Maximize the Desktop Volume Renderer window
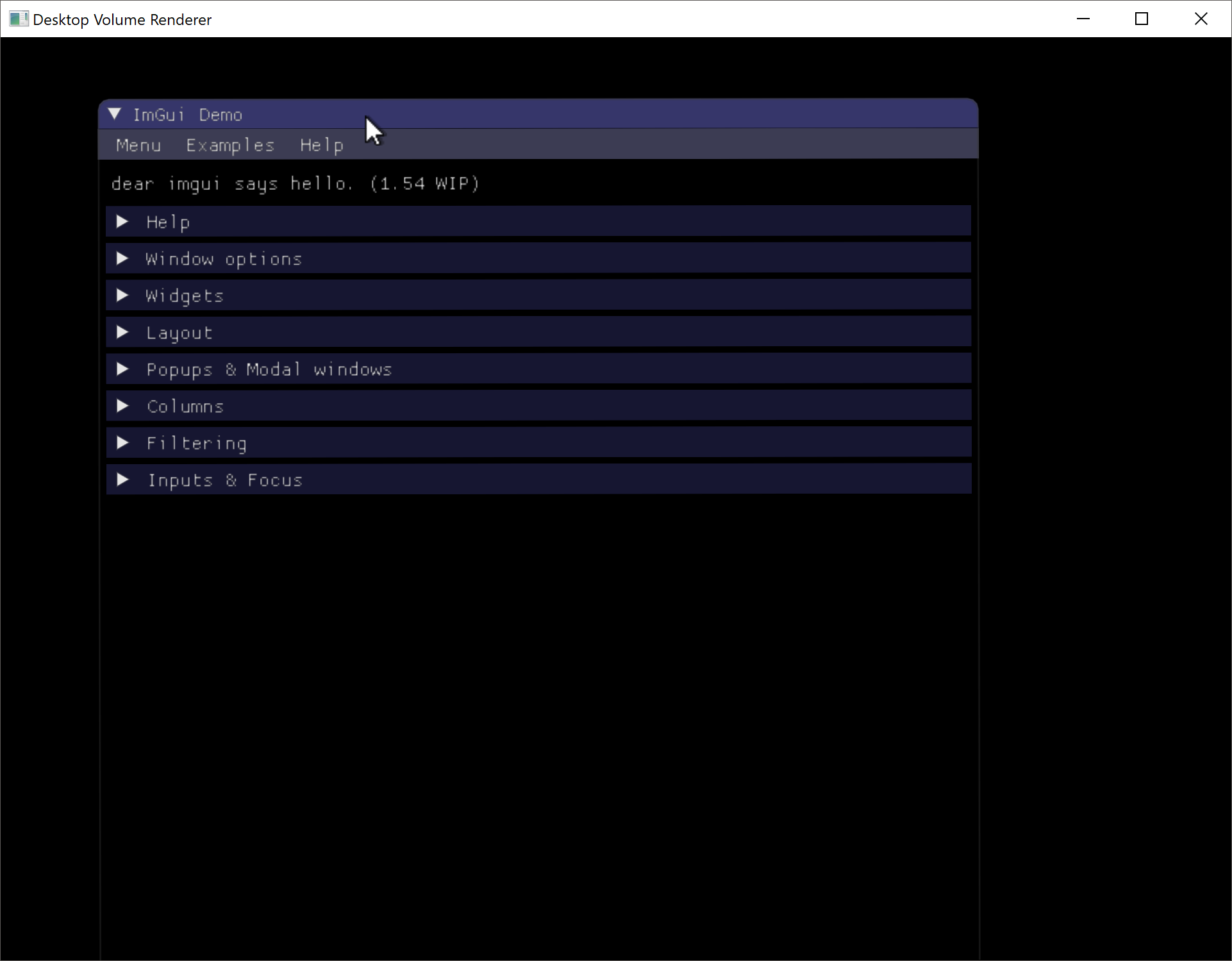This screenshot has width=1232, height=961. click(x=1142, y=19)
